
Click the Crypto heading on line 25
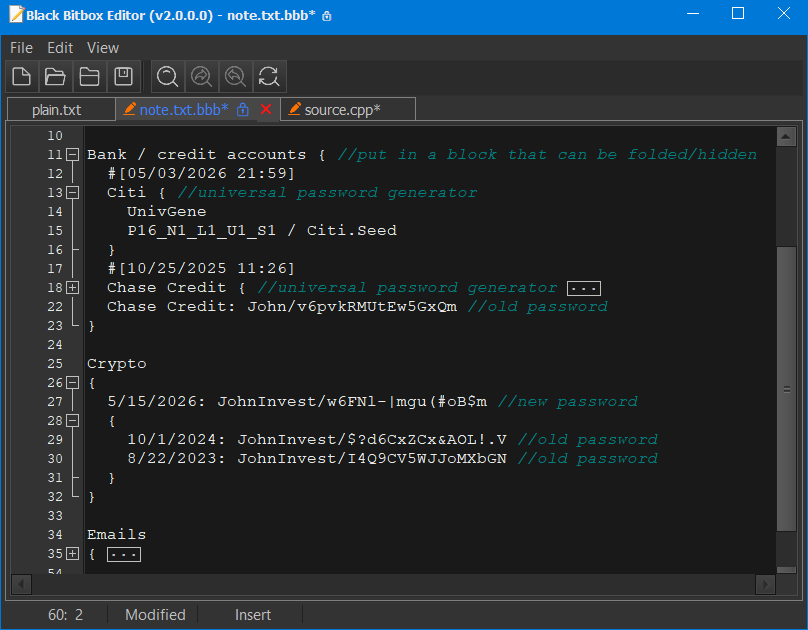116,364
